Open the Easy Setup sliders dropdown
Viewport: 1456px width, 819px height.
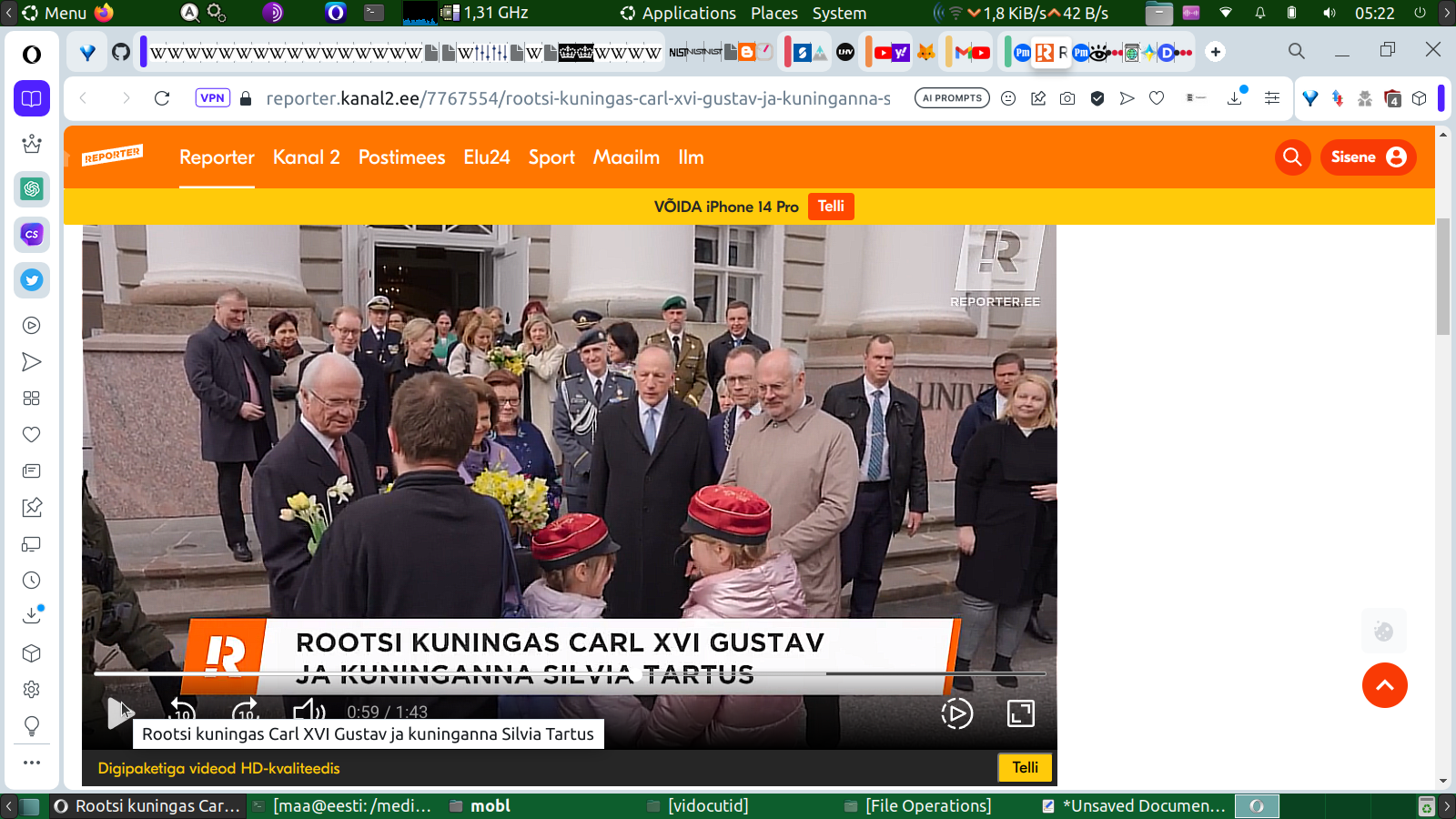point(1272,98)
